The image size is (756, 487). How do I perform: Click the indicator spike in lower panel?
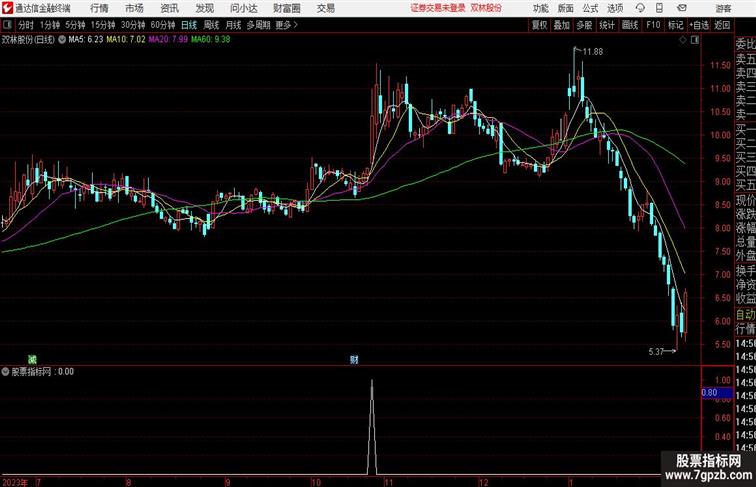tap(372, 427)
